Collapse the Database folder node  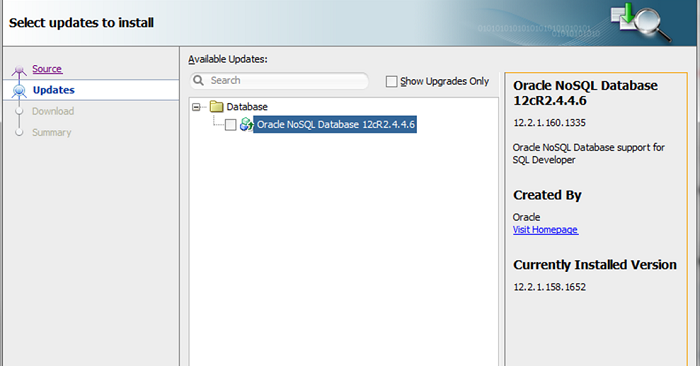tap(196, 107)
